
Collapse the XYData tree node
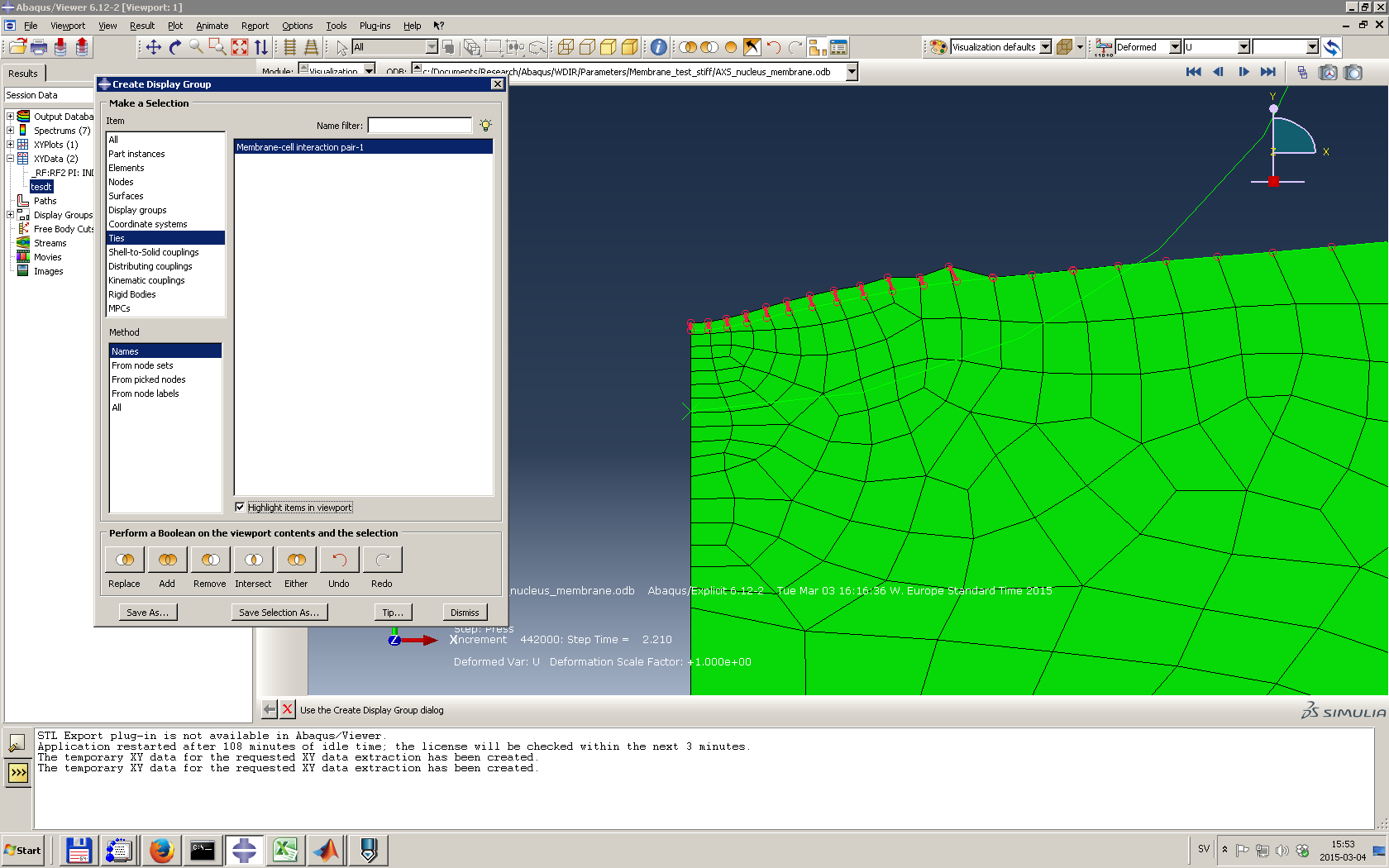click(x=10, y=159)
